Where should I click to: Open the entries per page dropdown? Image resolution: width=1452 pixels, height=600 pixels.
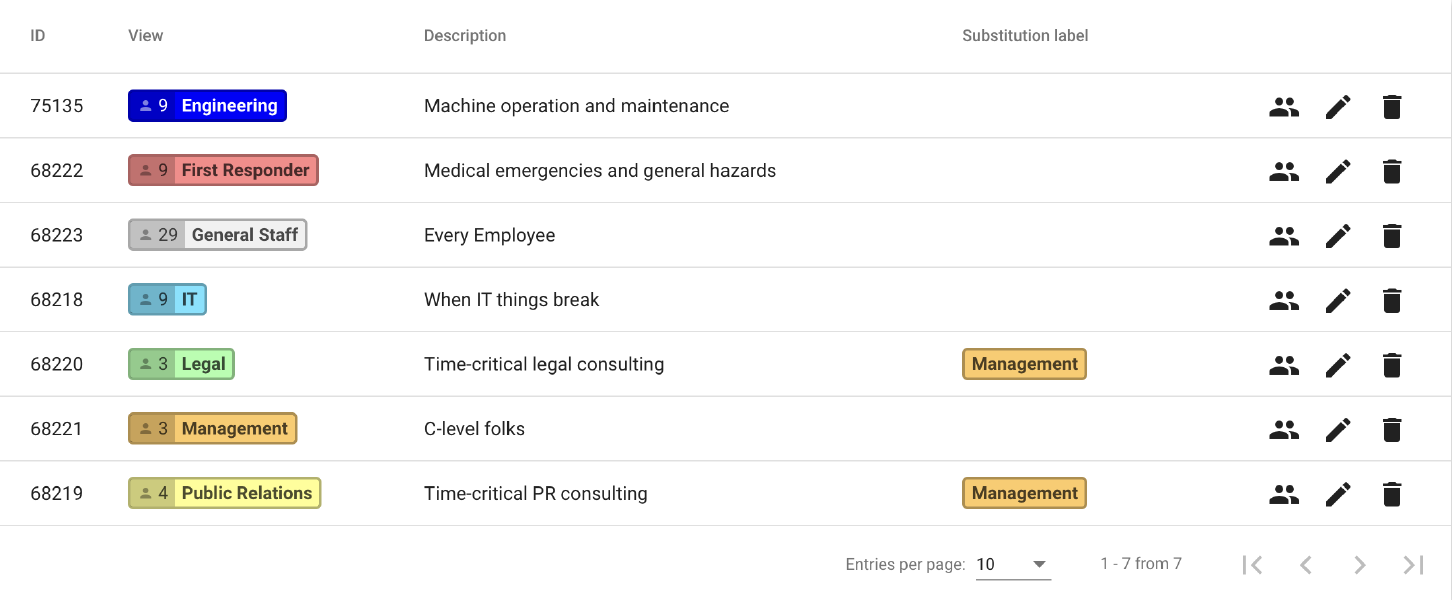[x=1012, y=565]
